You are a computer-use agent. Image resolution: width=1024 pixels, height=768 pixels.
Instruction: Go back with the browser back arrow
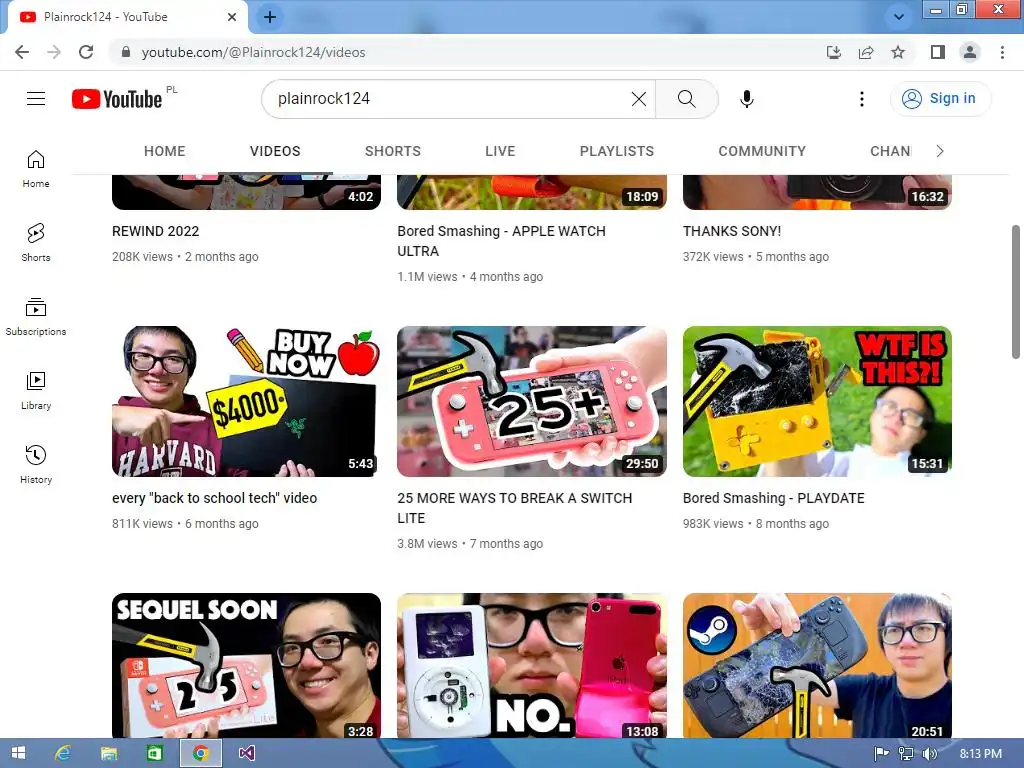click(22, 52)
